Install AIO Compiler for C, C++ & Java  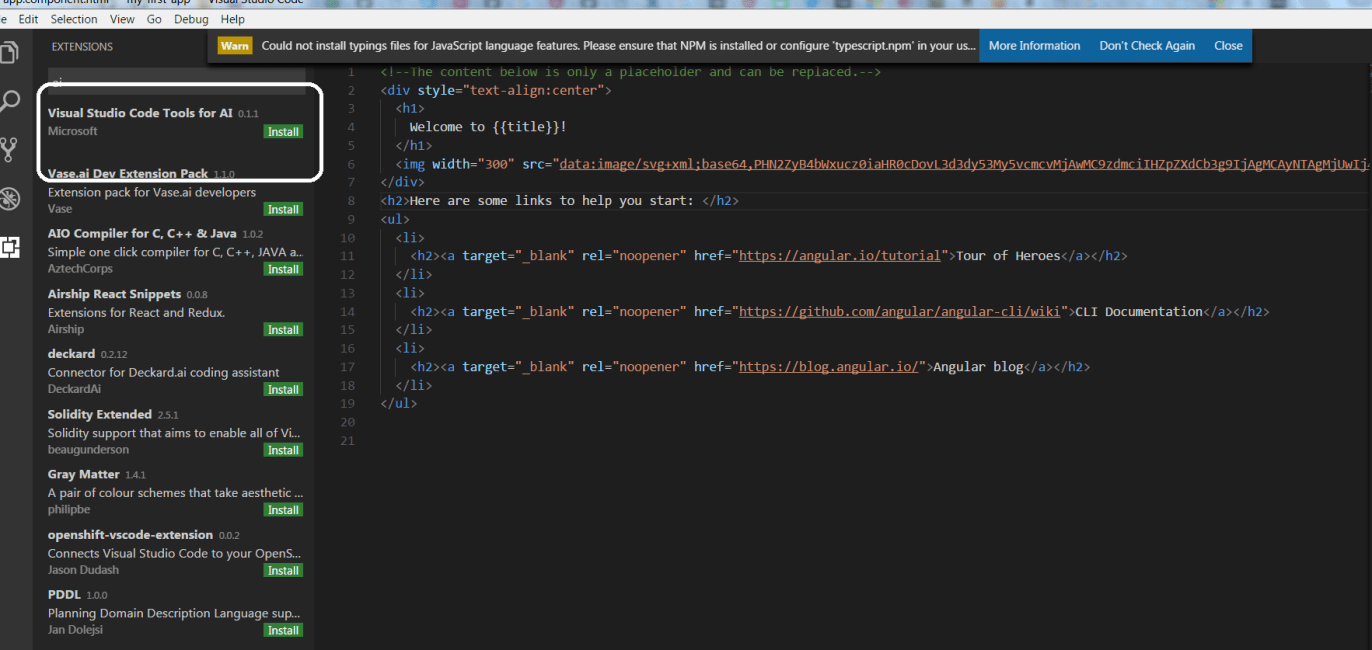click(x=283, y=269)
